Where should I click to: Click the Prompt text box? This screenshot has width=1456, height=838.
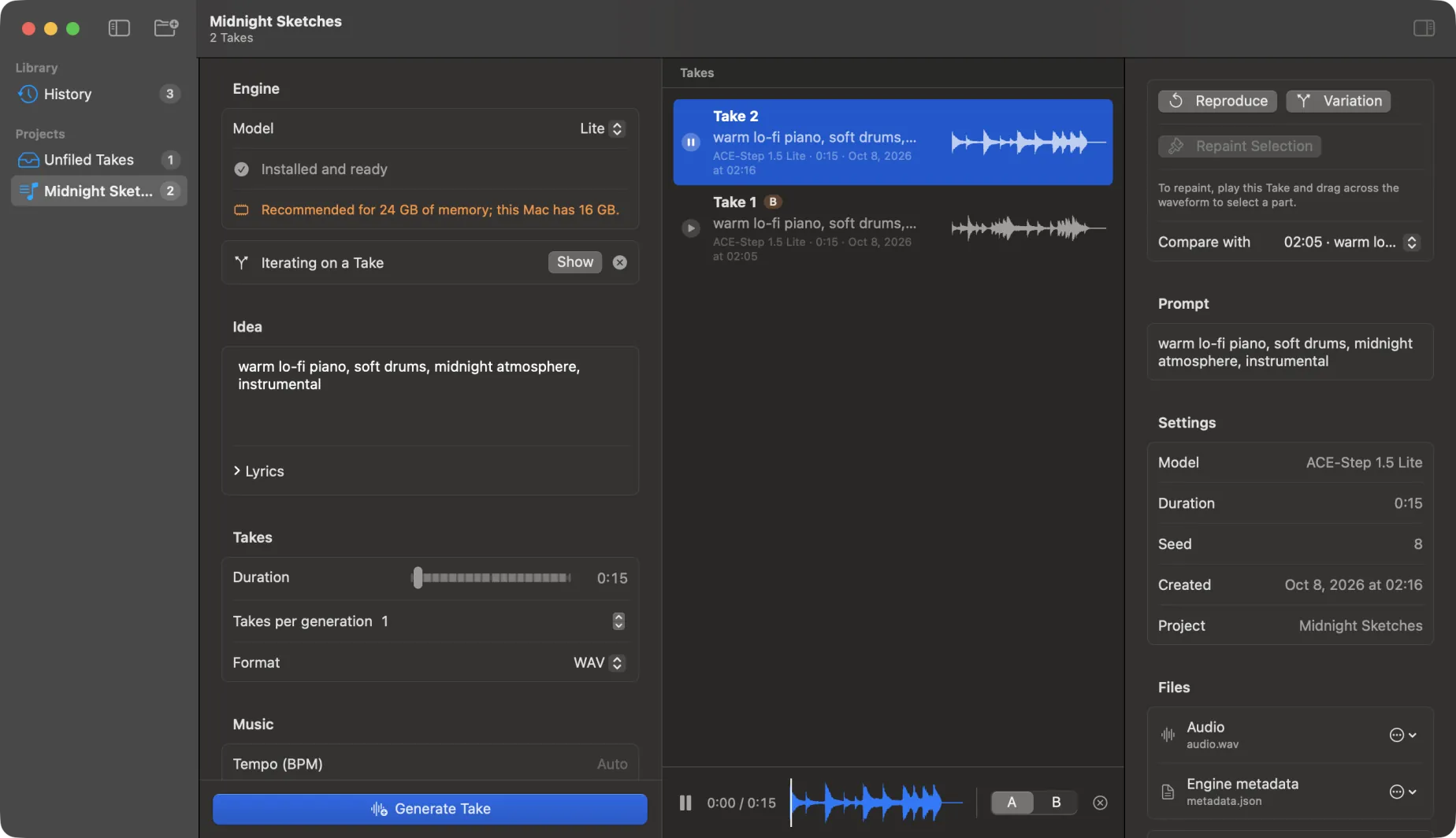coord(1290,352)
